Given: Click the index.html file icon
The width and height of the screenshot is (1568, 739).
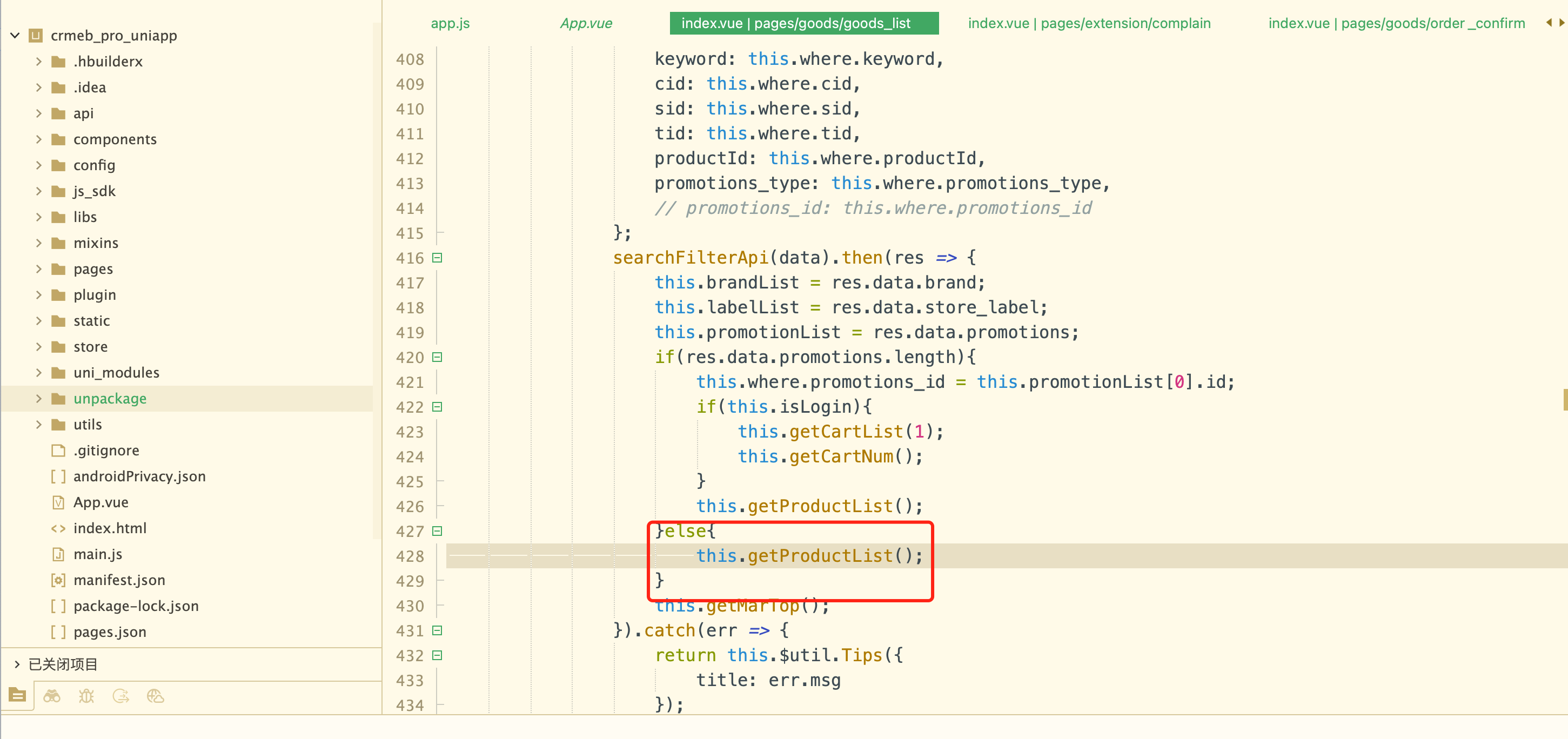Looking at the screenshot, I should tap(58, 528).
